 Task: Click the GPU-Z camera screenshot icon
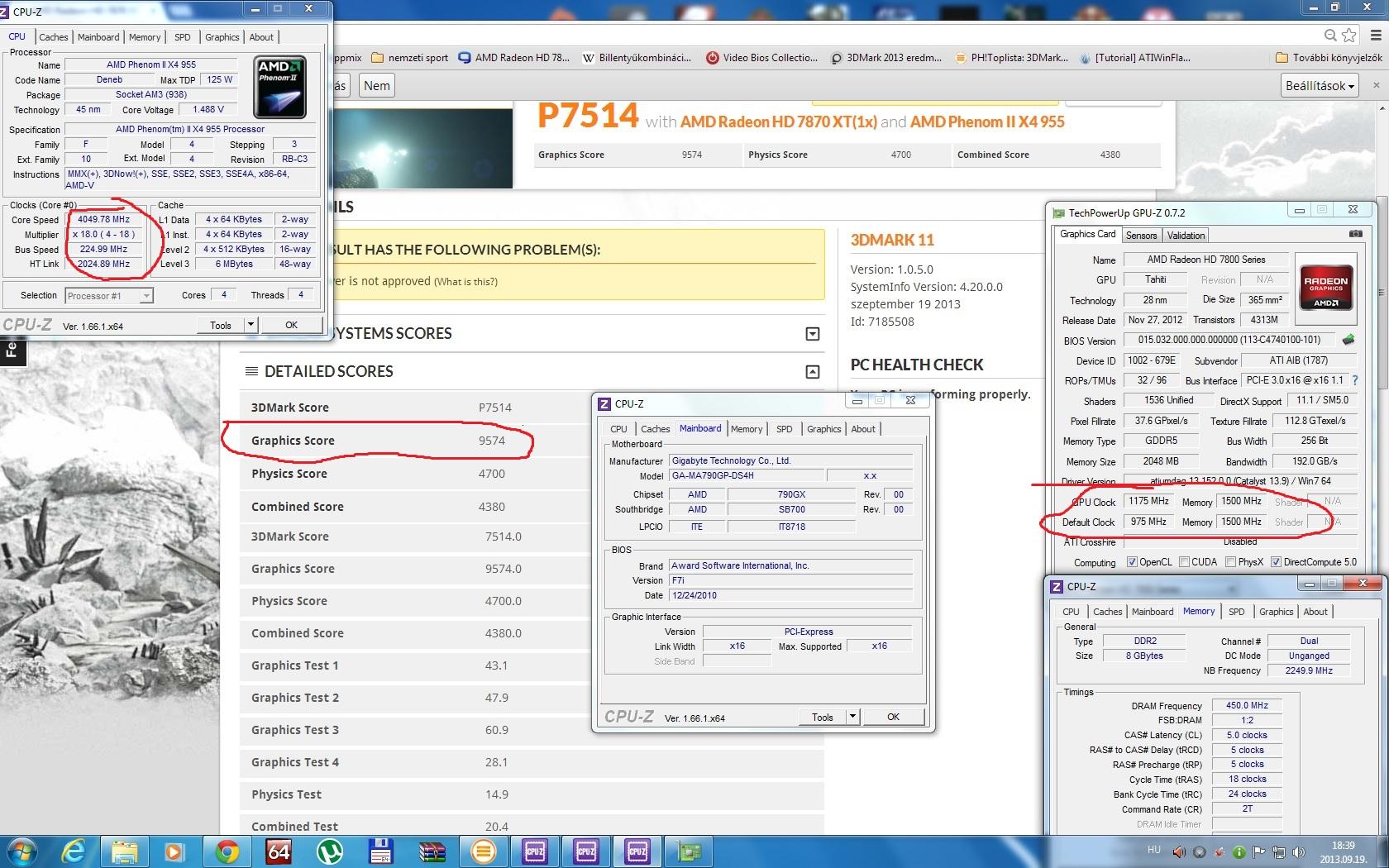tap(1355, 235)
